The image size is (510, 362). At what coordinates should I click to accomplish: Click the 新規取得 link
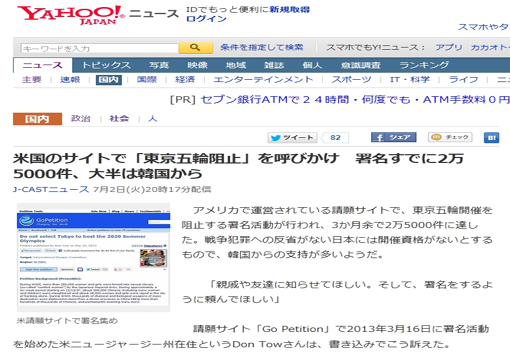coord(290,10)
